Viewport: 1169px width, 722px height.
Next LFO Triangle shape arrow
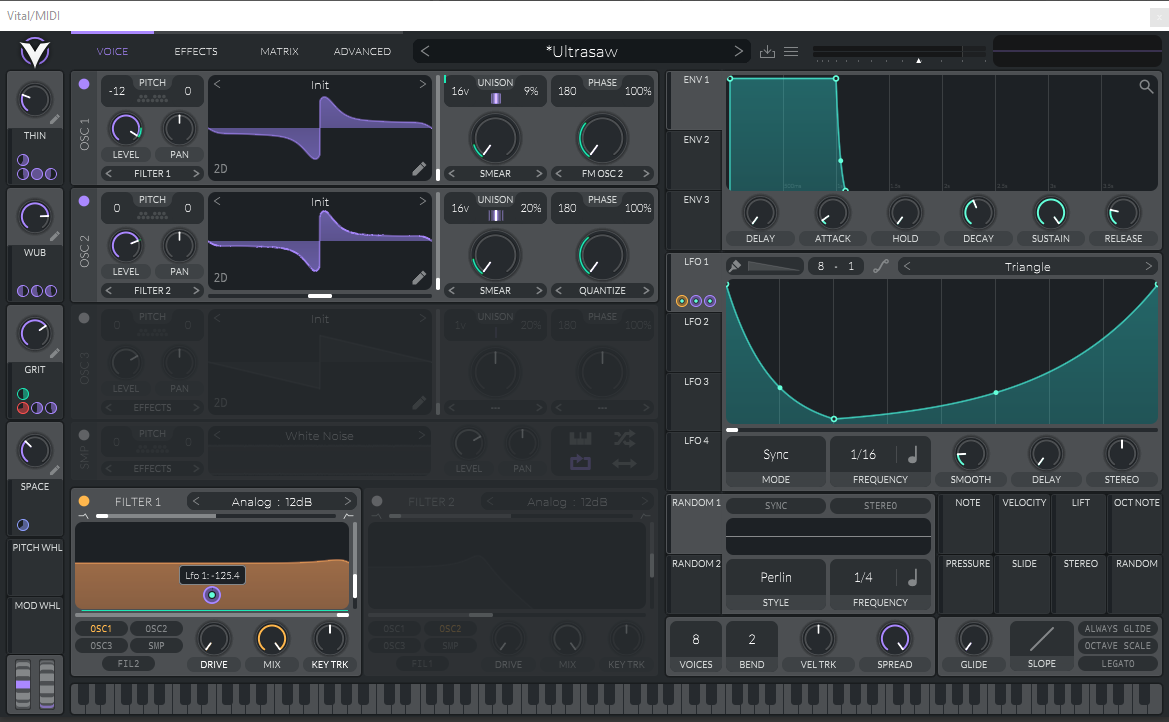point(1148,266)
